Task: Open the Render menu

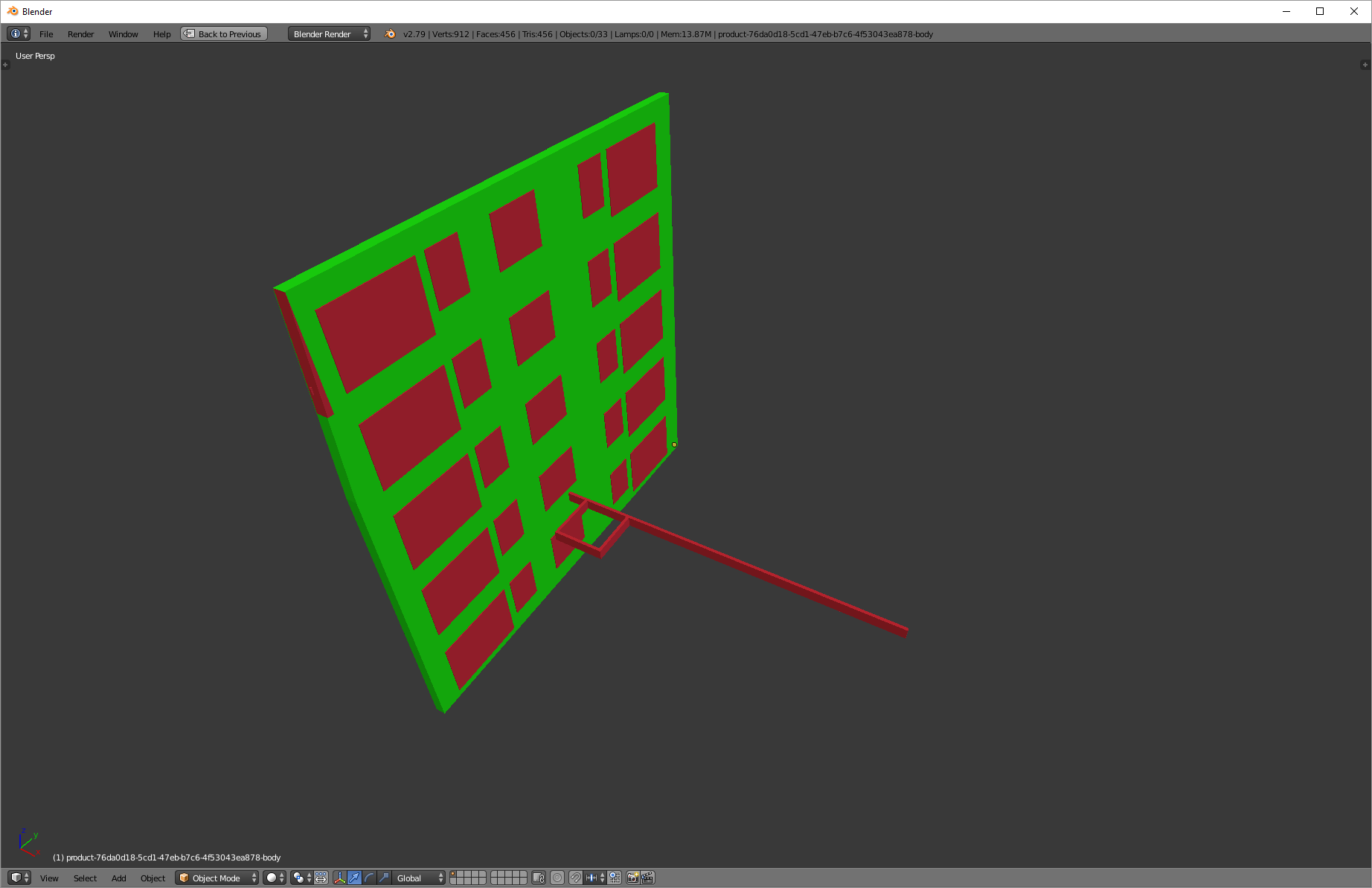Action: [x=81, y=33]
